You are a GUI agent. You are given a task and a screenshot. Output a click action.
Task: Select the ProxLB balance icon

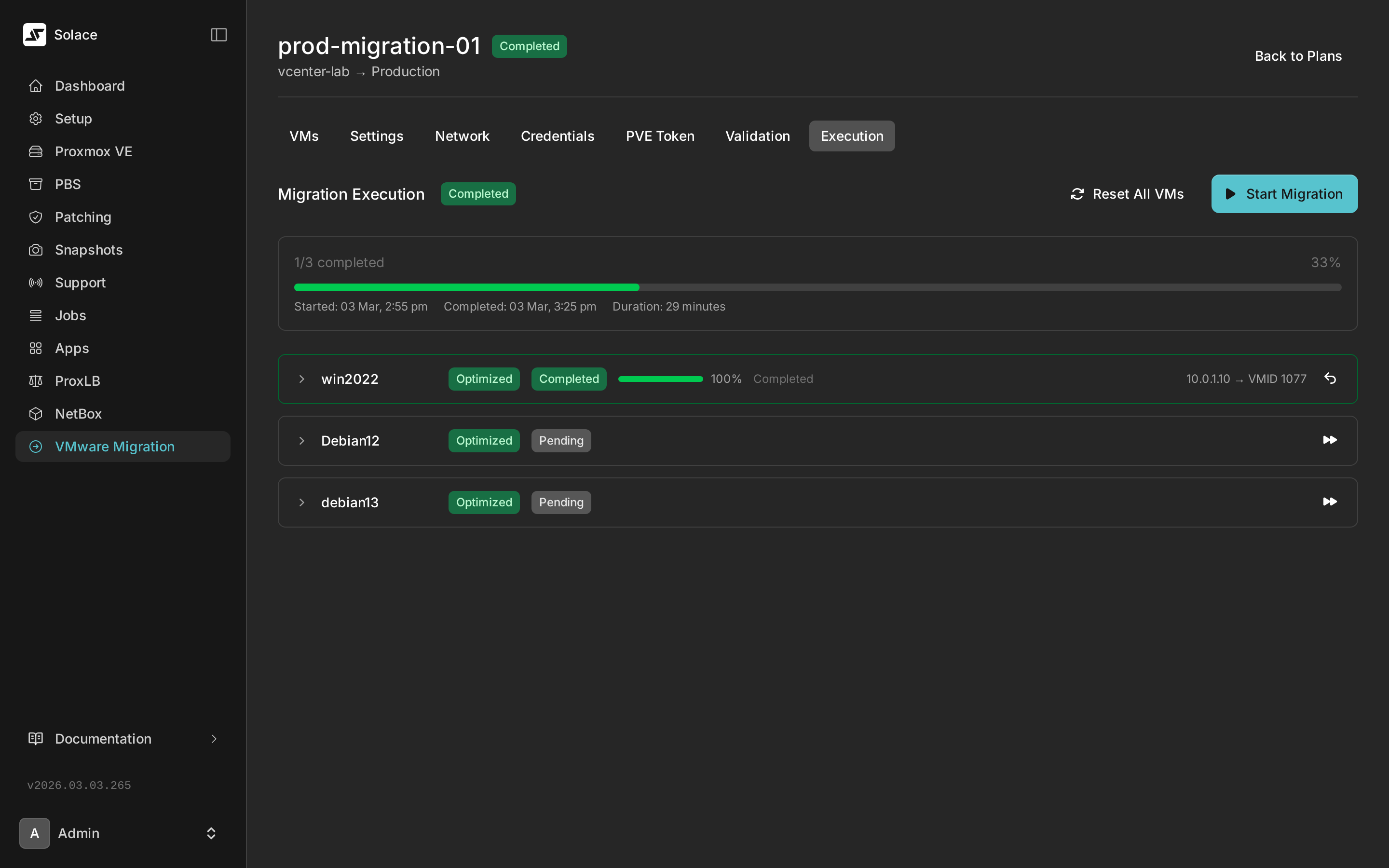[36, 380]
